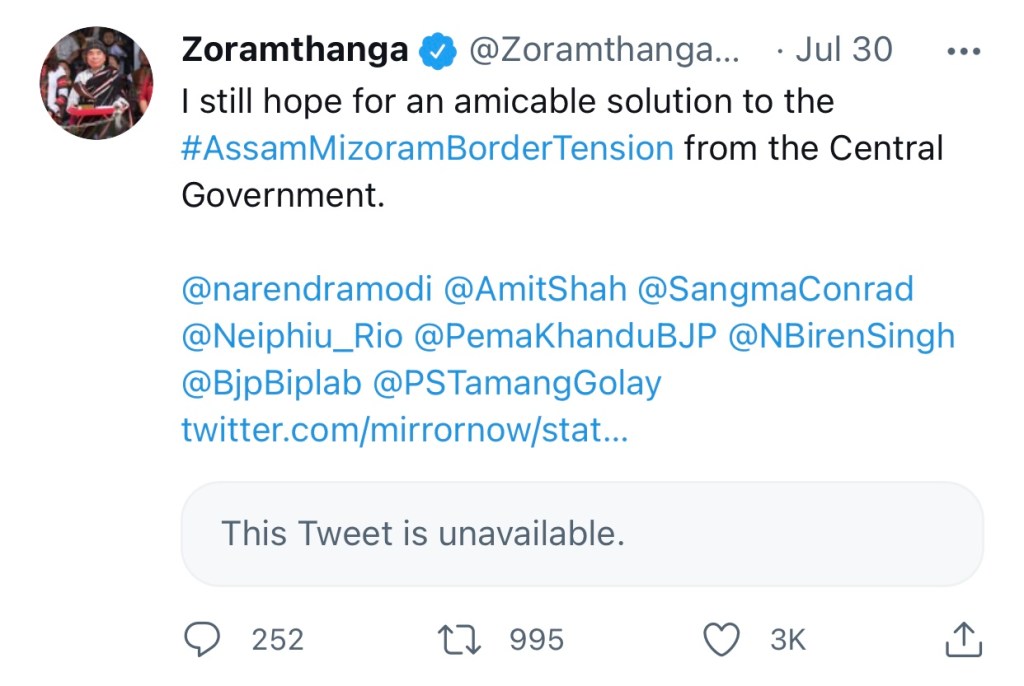Open the twitter.com/mirrornow status link
The image size is (1024, 686).
pos(405,430)
